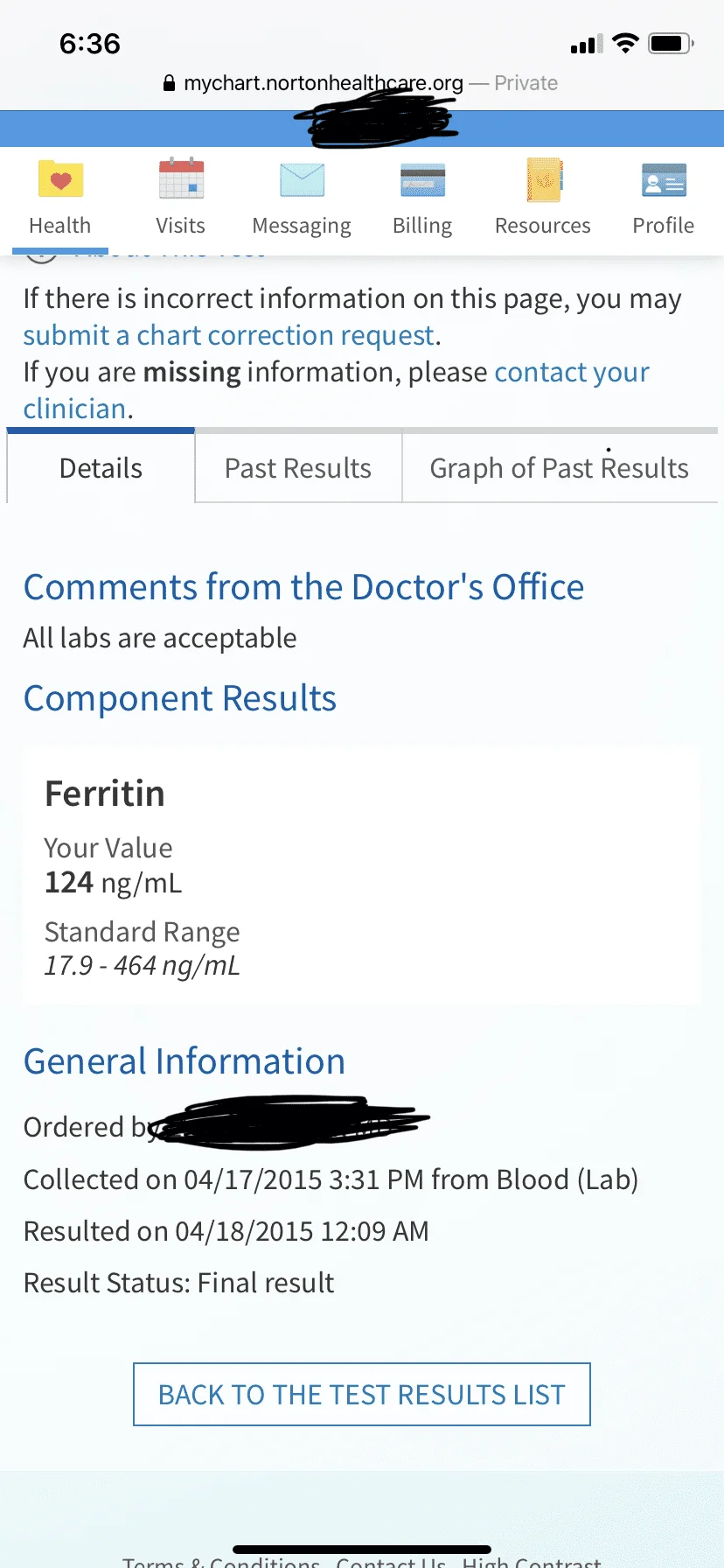Tap the Visits calendar icon

click(x=181, y=180)
